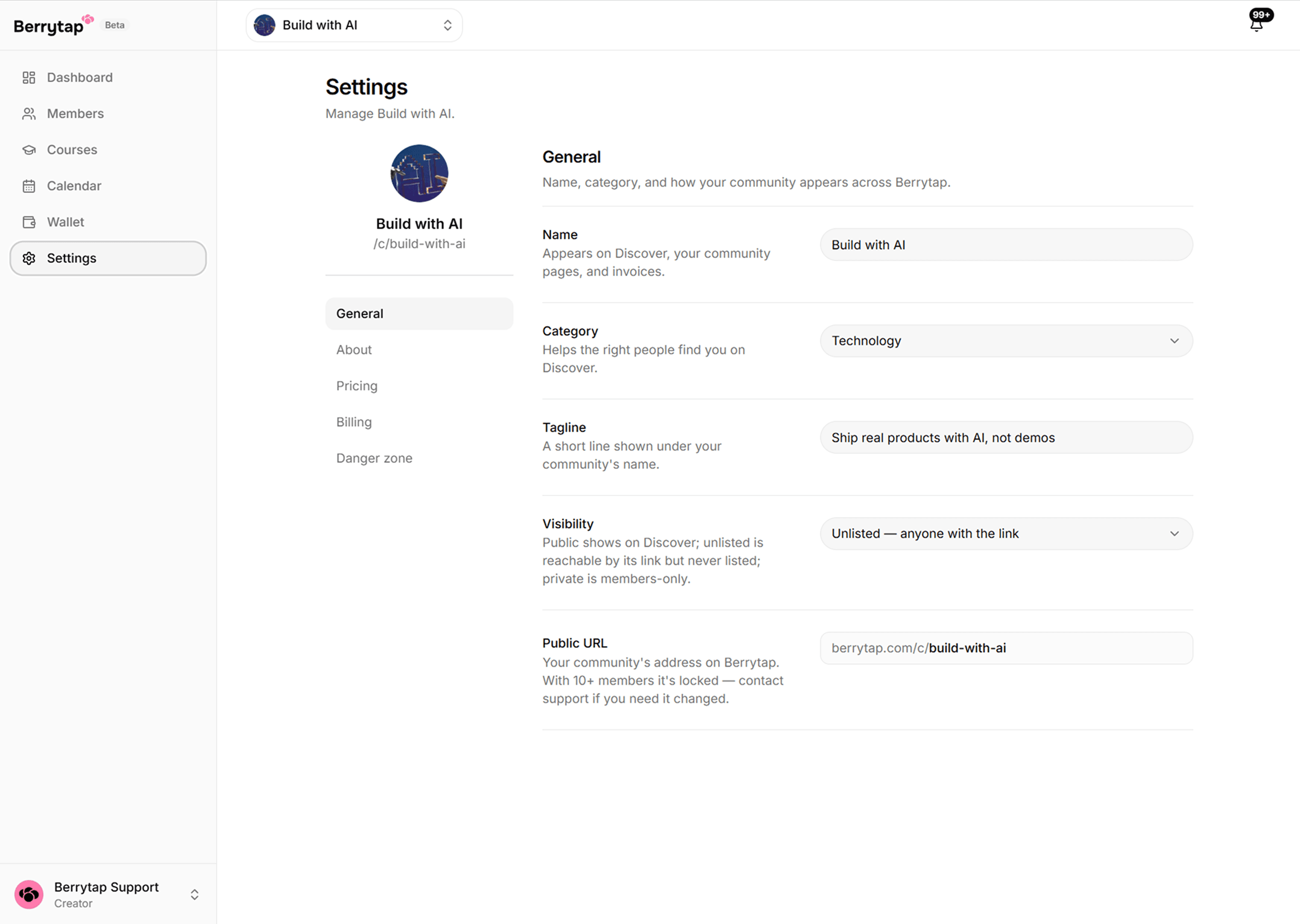Viewport: 1300px width, 924px height.
Task: Open the Billing settings tab
Action: point(419,423)
